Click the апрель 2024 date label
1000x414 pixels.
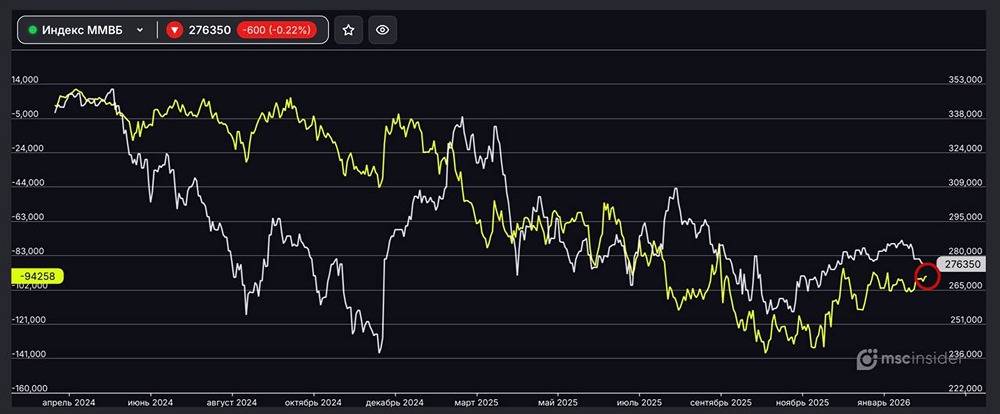coord(68,403)
